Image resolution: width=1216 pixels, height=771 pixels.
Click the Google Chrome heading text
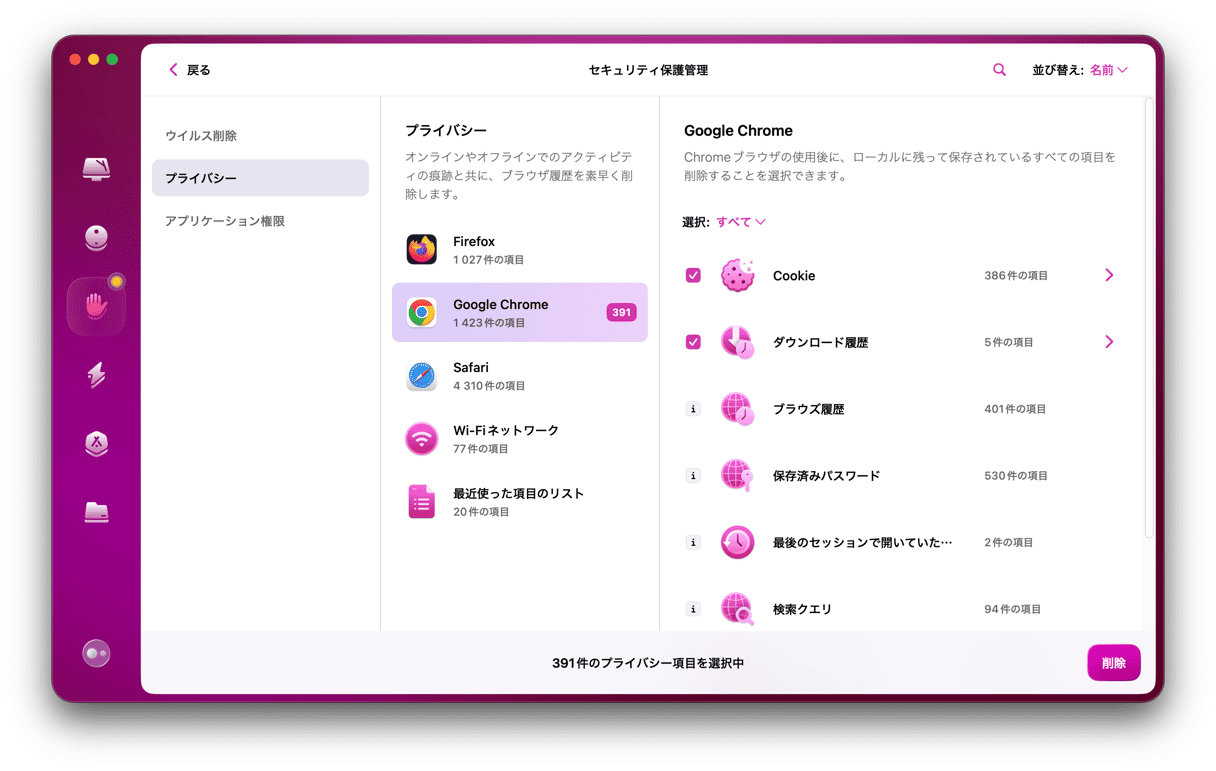(x=738, y=130)
